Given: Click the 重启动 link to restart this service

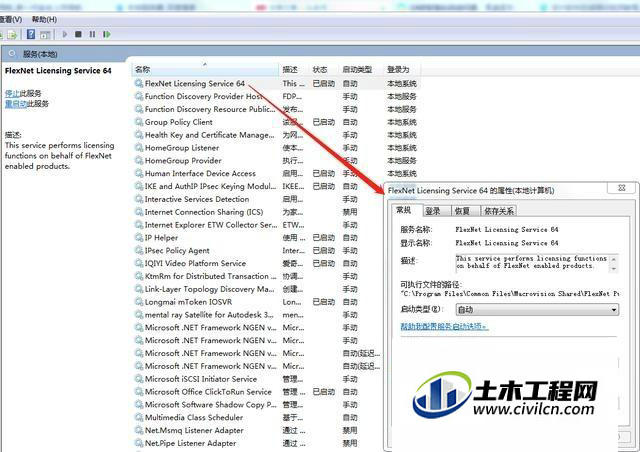Looking at the screenshot, I should pos(16,104).
